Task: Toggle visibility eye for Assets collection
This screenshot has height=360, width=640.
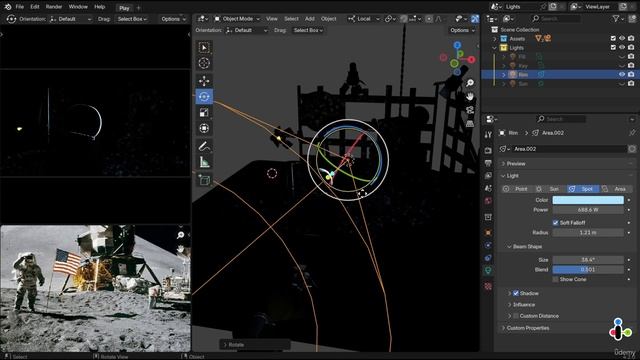Action: click(622, 38)
